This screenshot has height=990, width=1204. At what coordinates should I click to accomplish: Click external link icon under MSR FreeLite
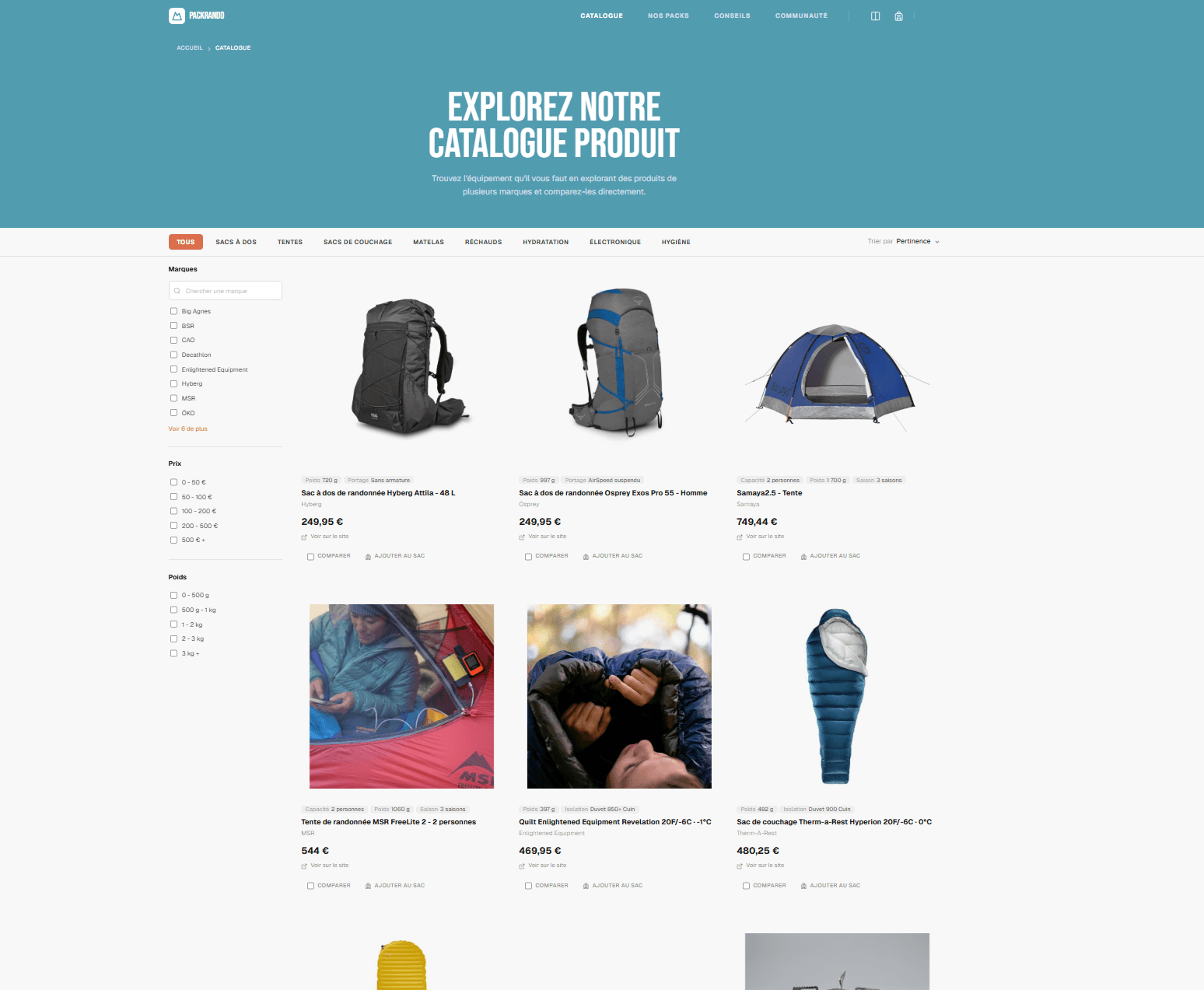point(304,866)
